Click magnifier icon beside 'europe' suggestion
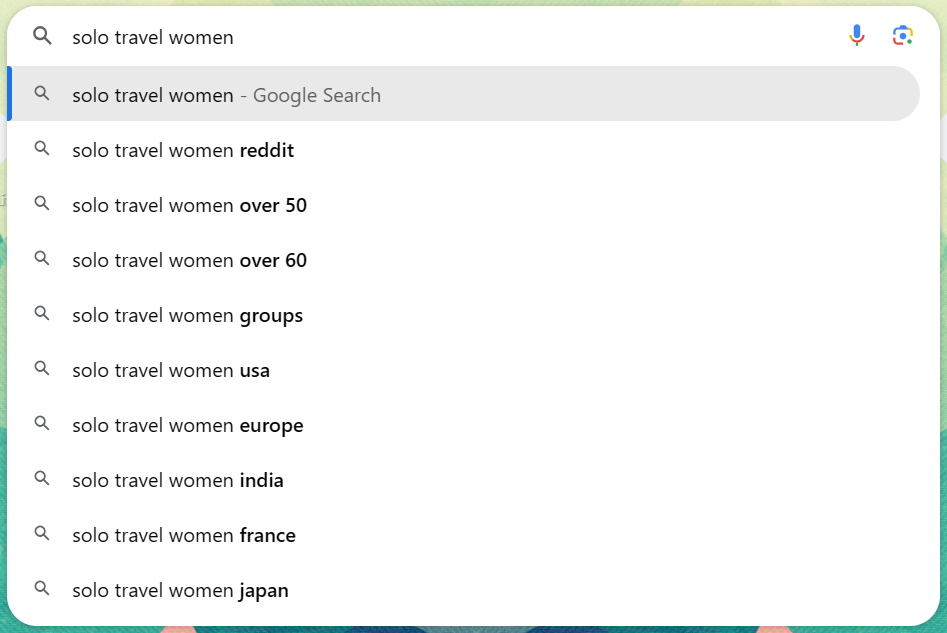Screen dimensions: 947x633 tap(42, 423)
